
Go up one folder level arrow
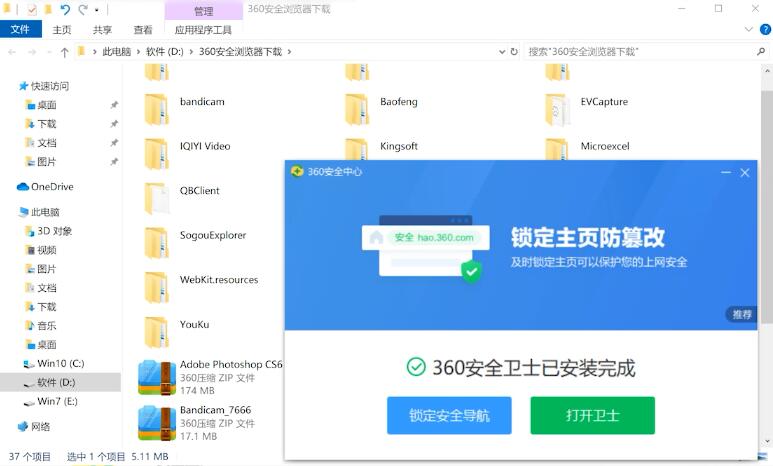click(64, 52)
